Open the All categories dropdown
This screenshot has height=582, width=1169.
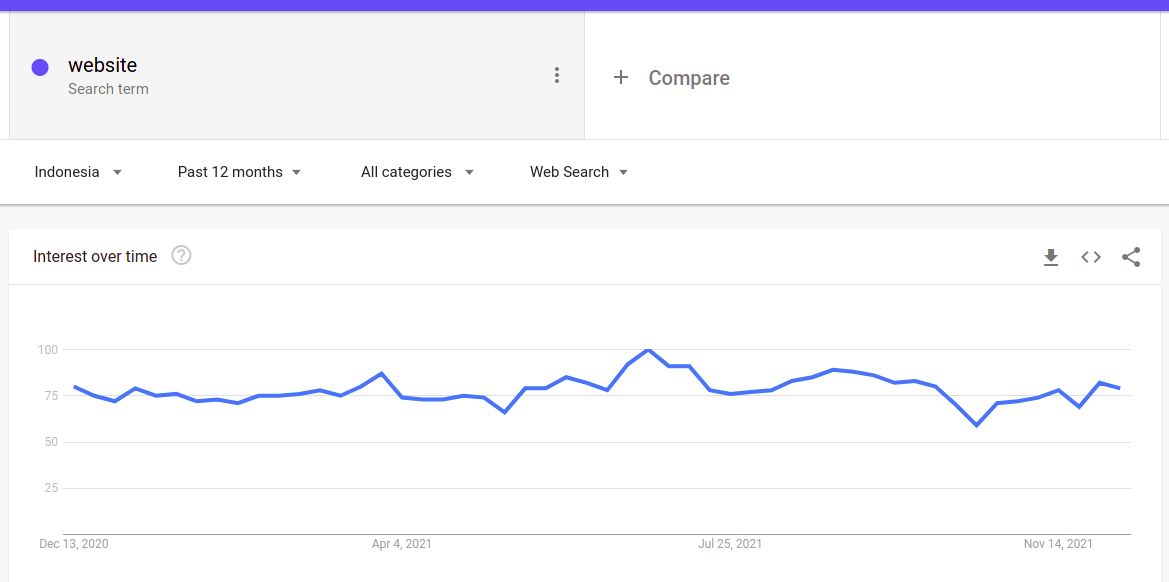(x=417, y=172)
